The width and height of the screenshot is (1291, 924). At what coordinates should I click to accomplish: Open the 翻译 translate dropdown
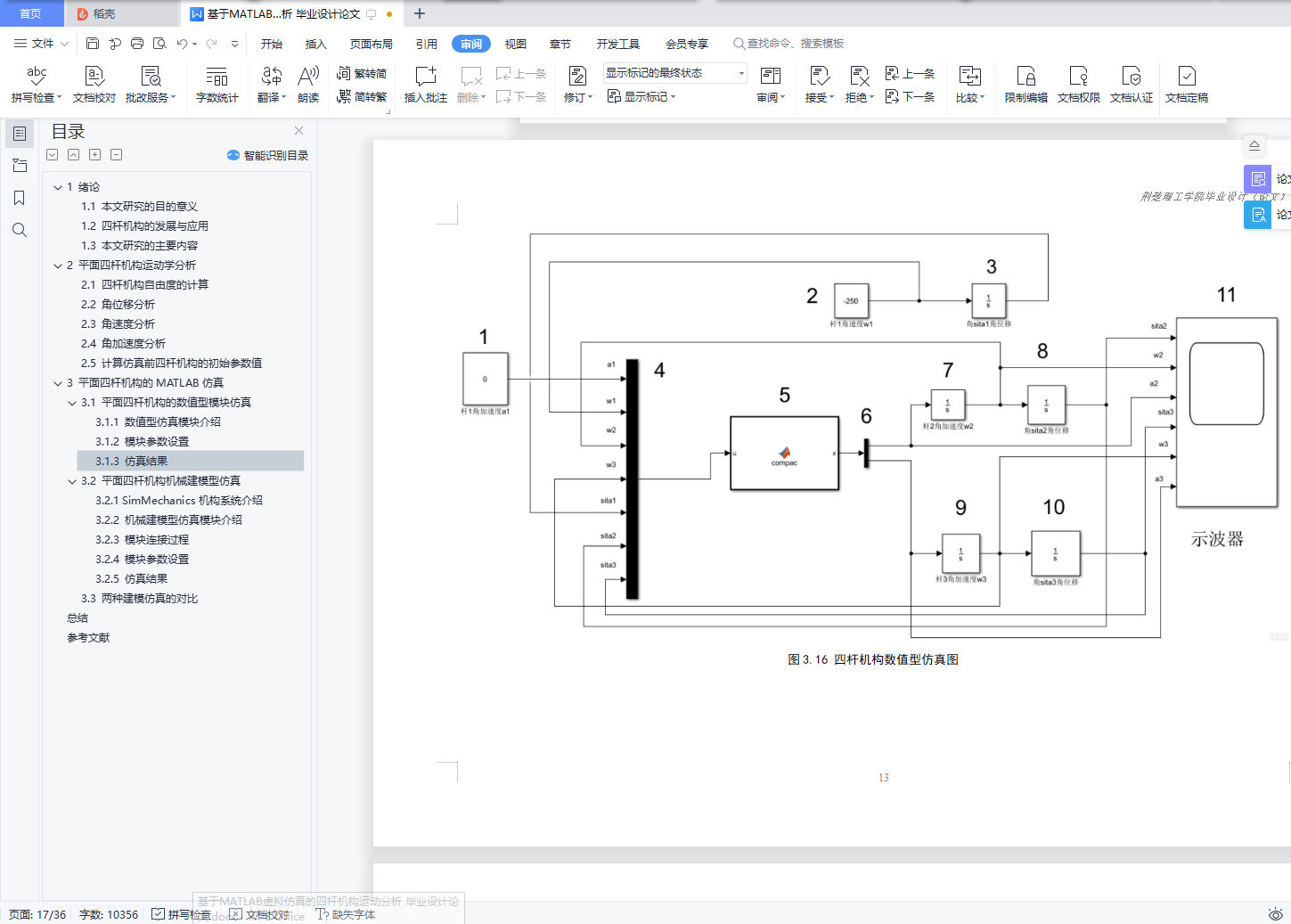pos(272,85)
